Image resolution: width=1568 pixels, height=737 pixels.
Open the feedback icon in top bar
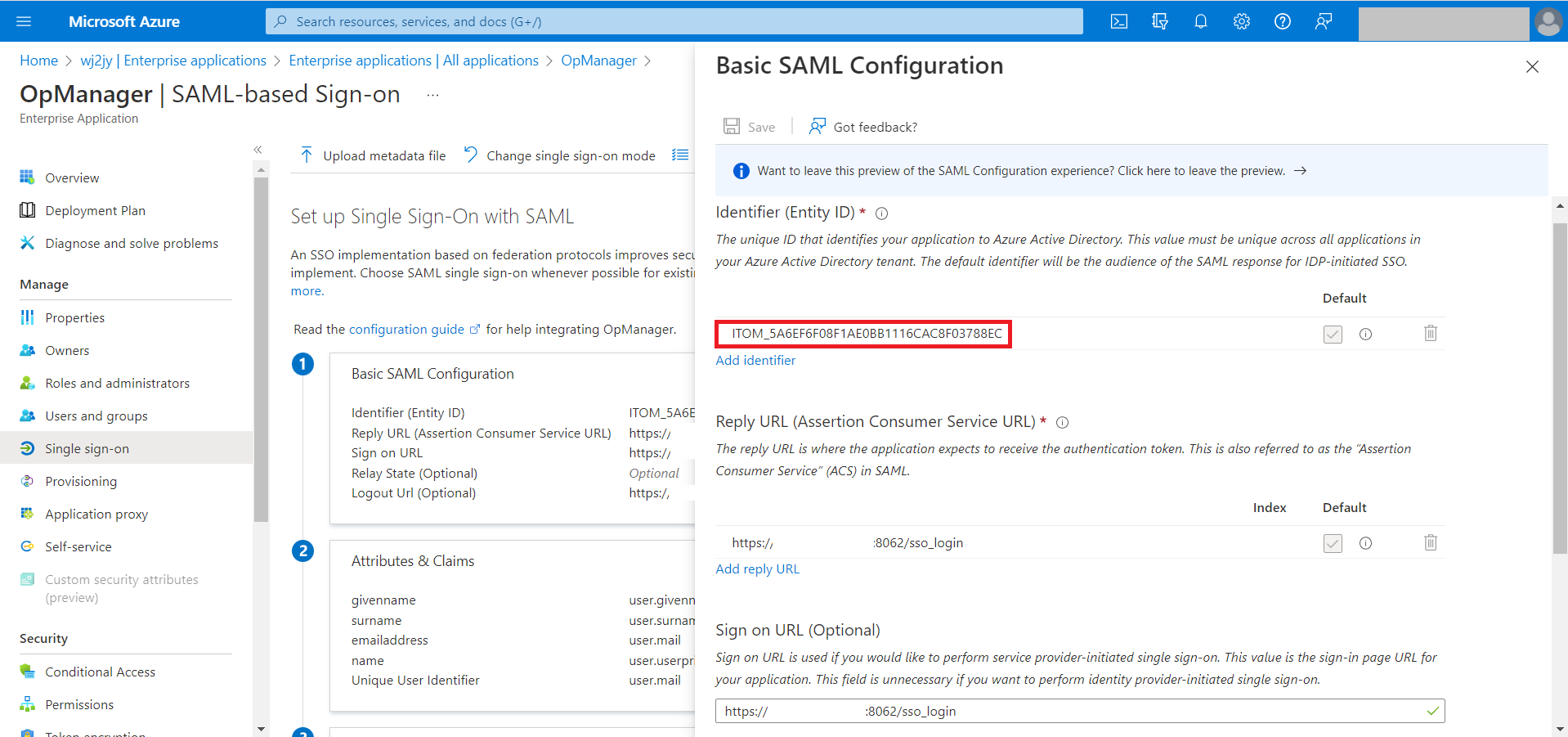1324,21
